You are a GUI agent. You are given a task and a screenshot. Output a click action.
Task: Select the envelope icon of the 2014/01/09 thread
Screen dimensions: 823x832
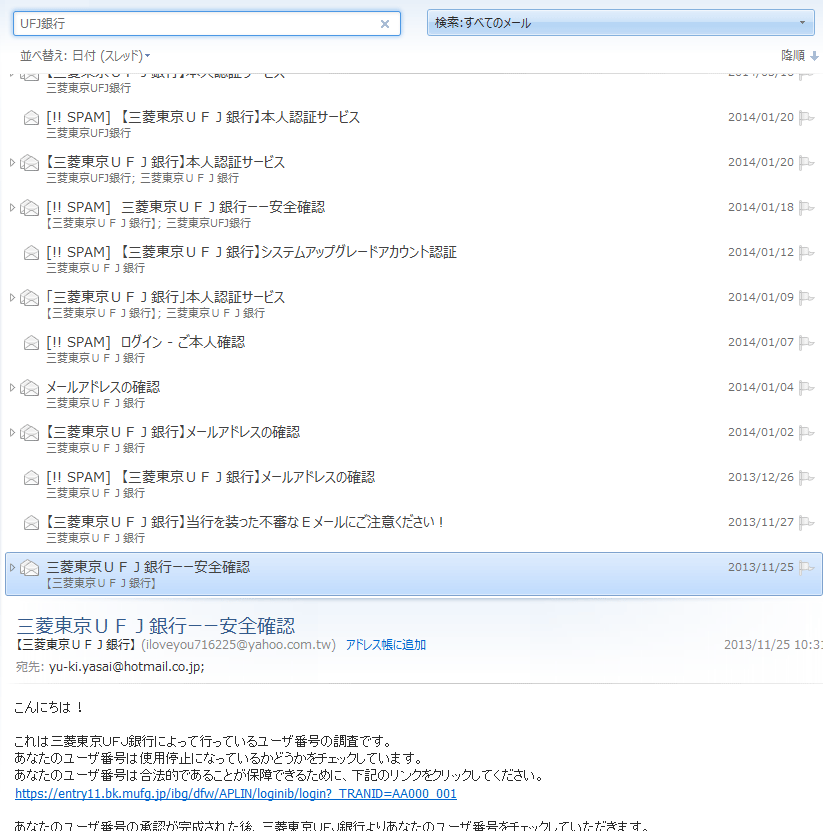30,298
